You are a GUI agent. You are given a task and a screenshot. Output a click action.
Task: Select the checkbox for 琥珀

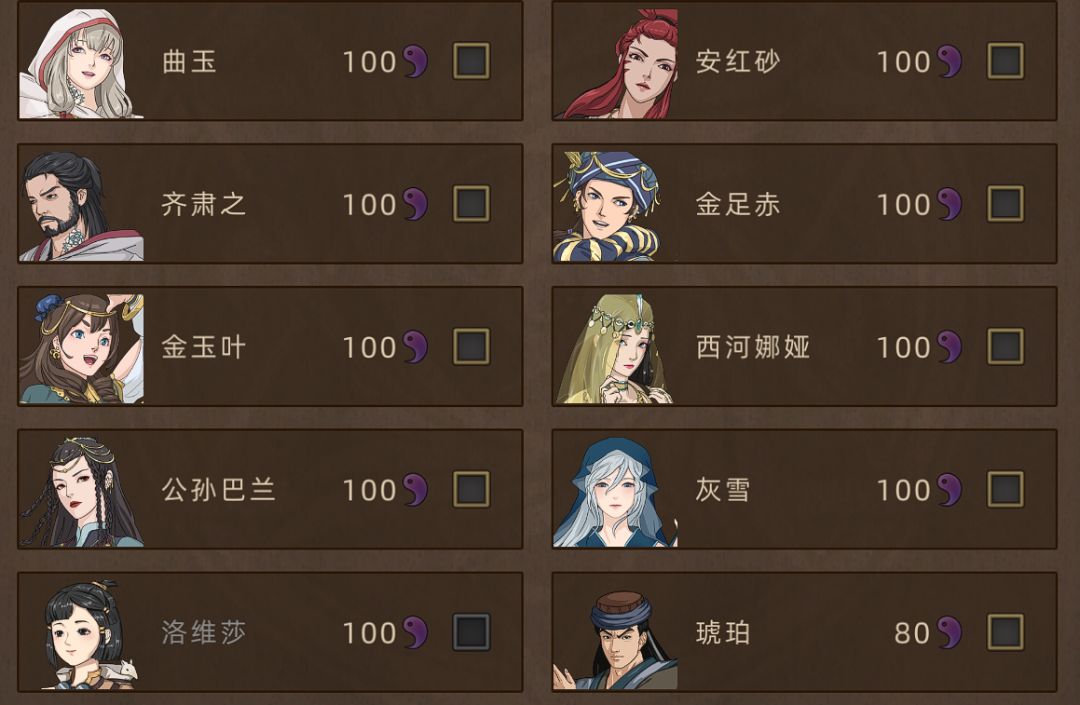tap(1005, 632)
